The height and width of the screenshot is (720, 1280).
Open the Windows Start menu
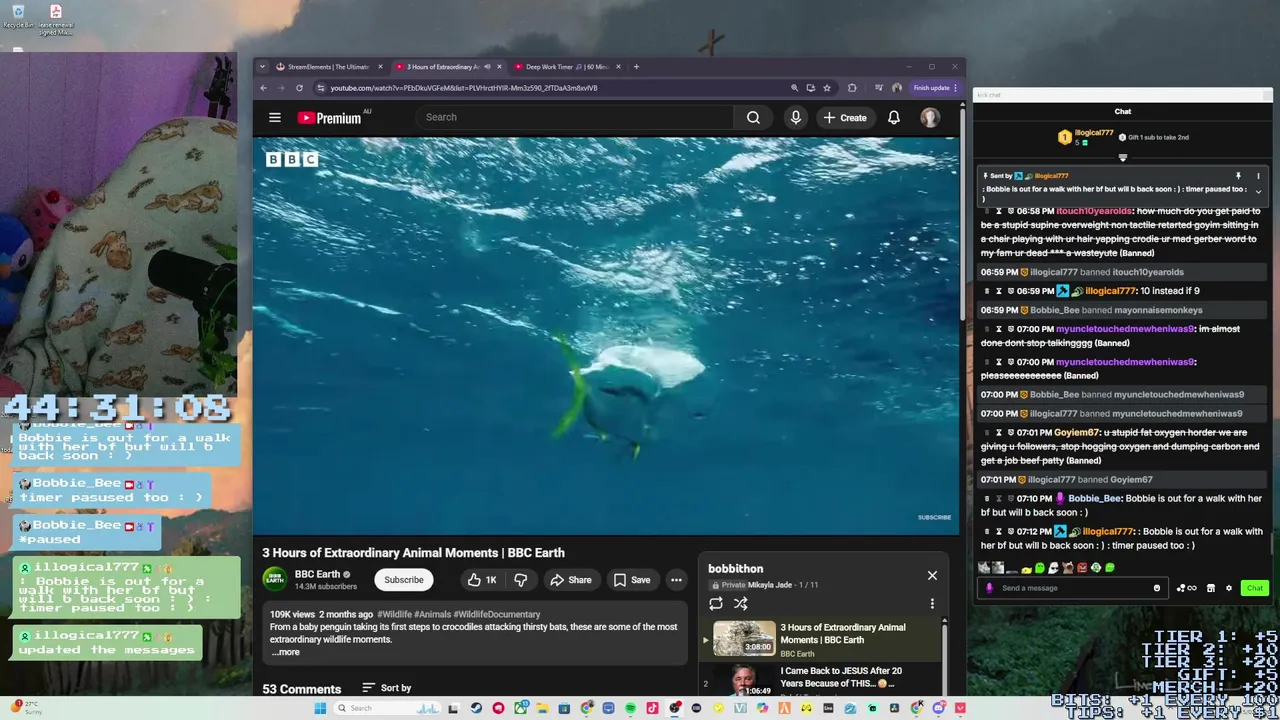[x=320, y=708]
